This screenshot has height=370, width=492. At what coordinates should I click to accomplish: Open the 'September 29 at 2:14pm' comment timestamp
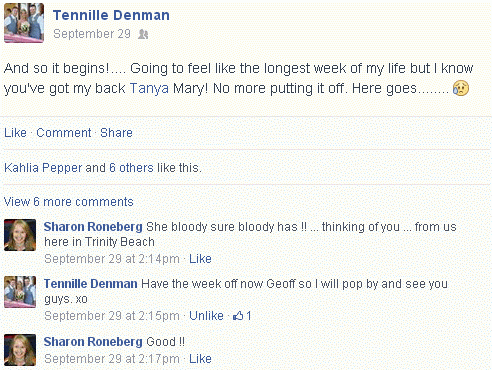(x=112, y=259)
